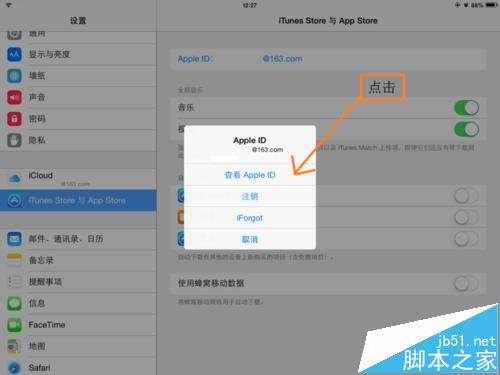Open iCloud settings row
The height and width of the screenshot is (375, 500).
(x=78, y=179)
